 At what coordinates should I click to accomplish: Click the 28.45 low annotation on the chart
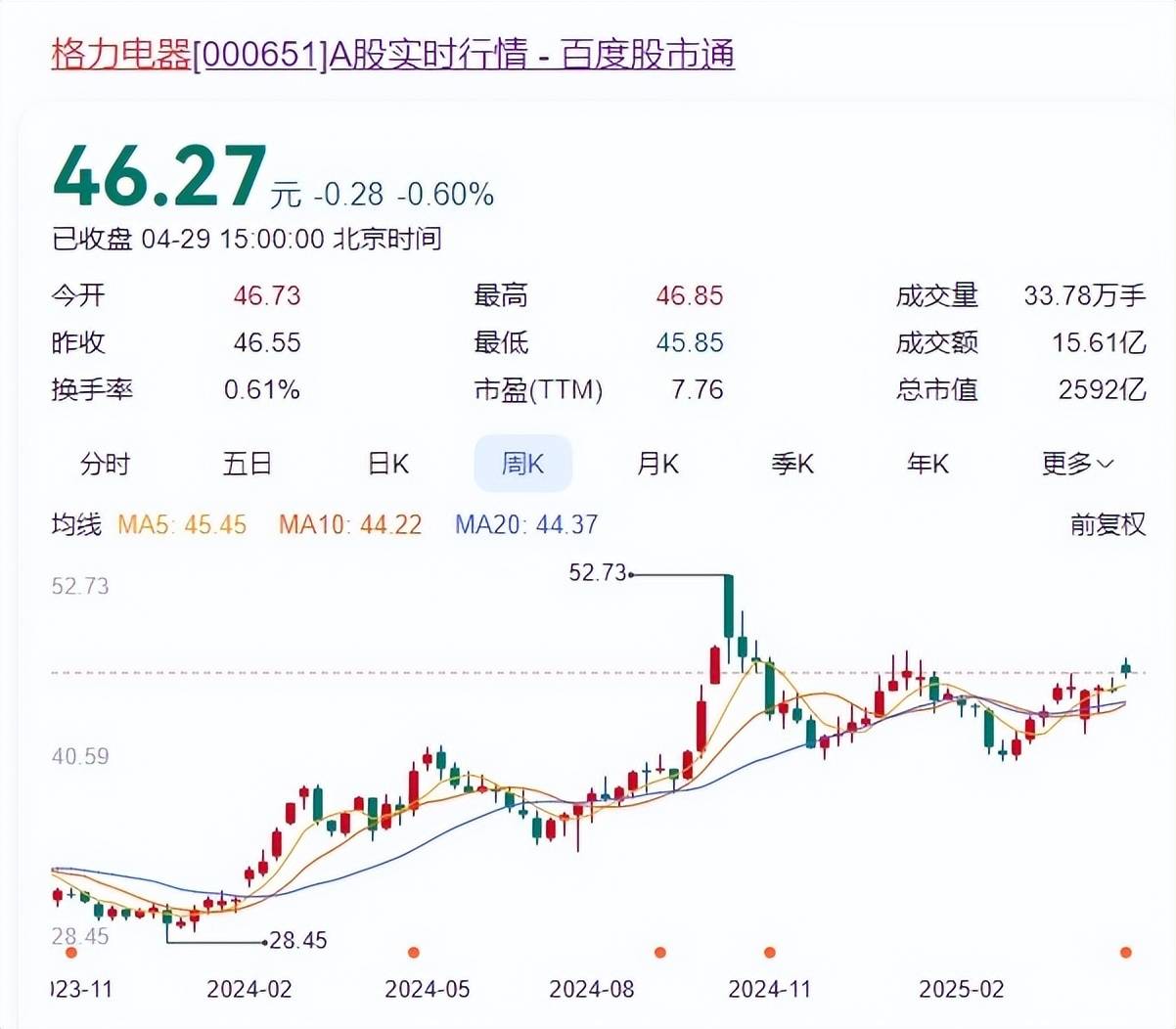click(298, 941)
